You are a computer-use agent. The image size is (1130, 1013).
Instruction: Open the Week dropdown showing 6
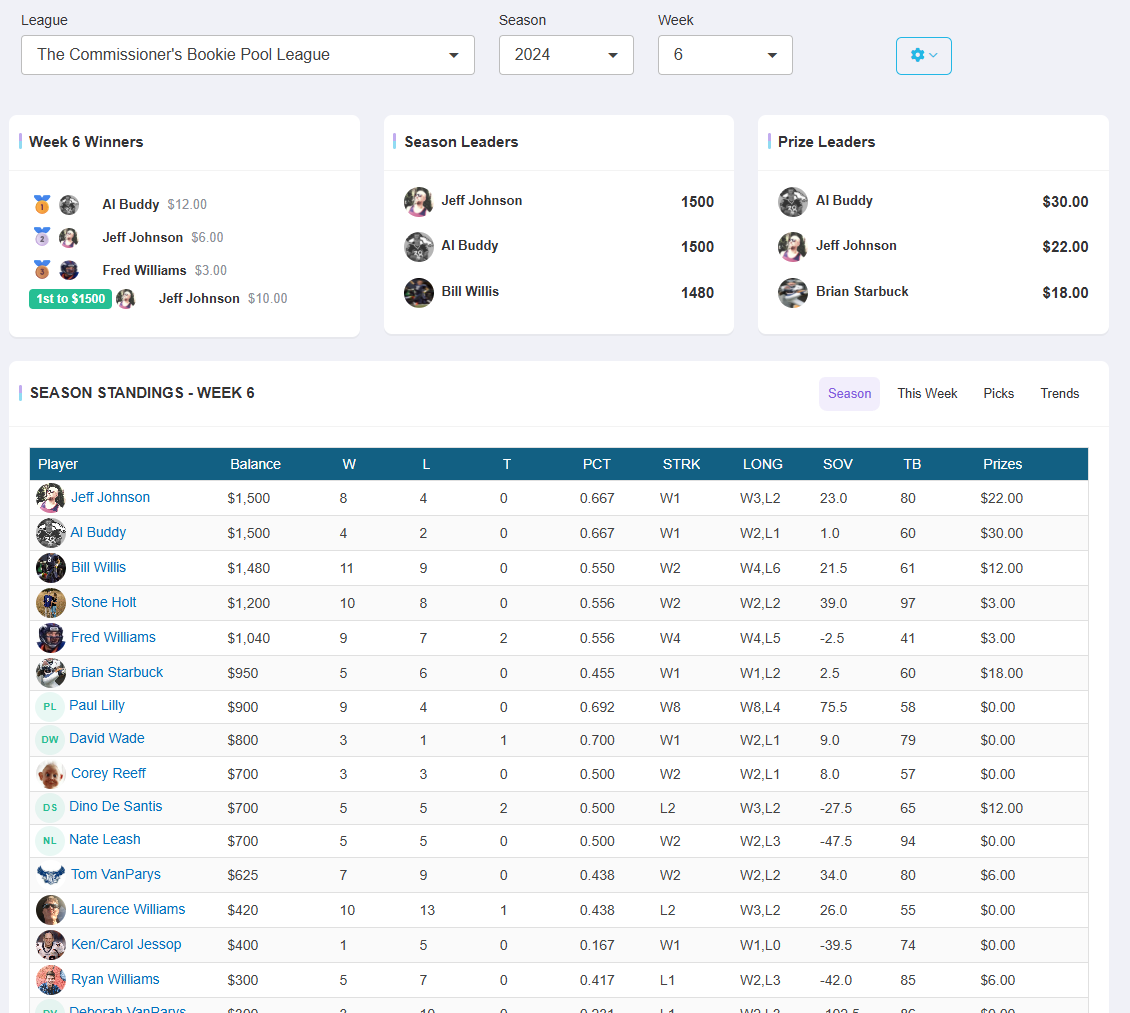point(722,55)
